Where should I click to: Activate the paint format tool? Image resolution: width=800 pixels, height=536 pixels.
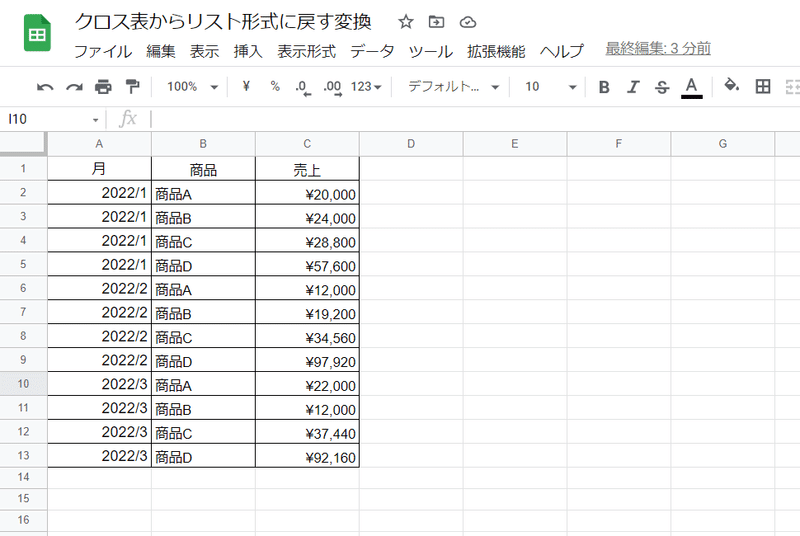[x=132, y=87]
